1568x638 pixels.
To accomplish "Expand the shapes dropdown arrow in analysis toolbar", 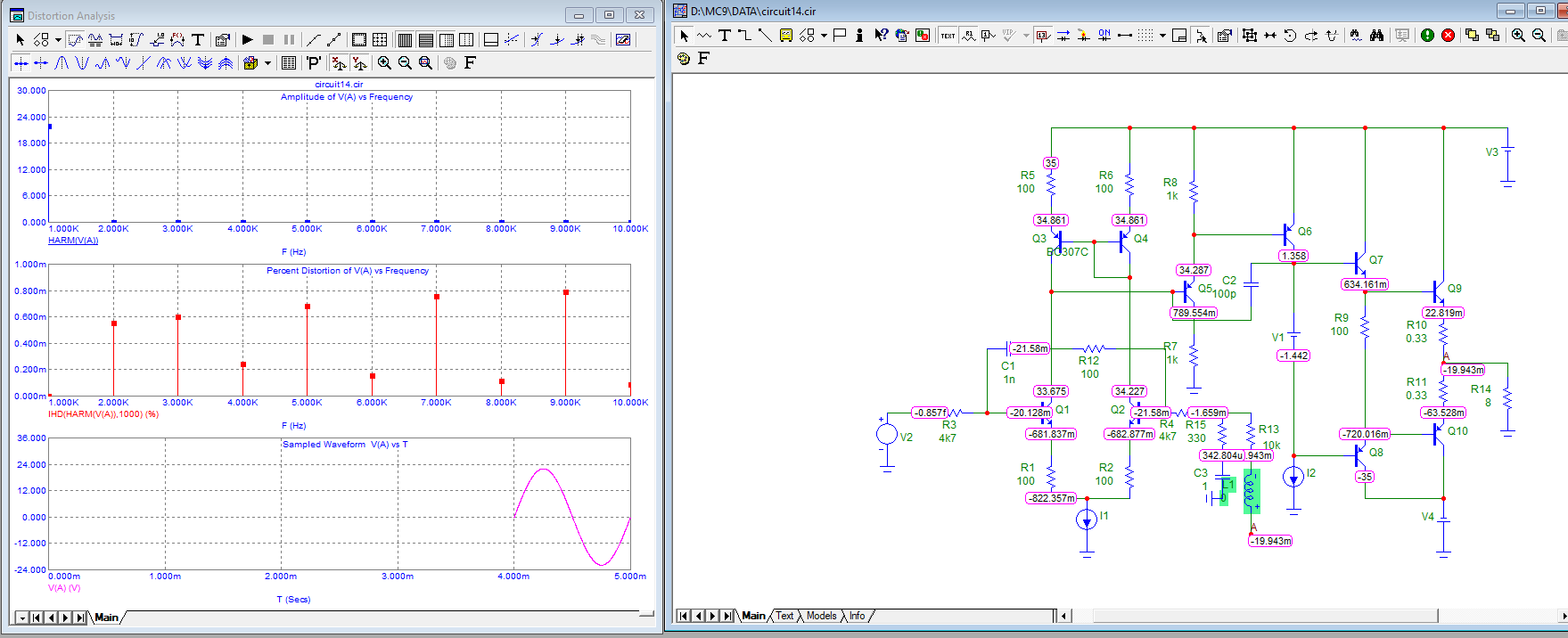I will pos(58,39).
